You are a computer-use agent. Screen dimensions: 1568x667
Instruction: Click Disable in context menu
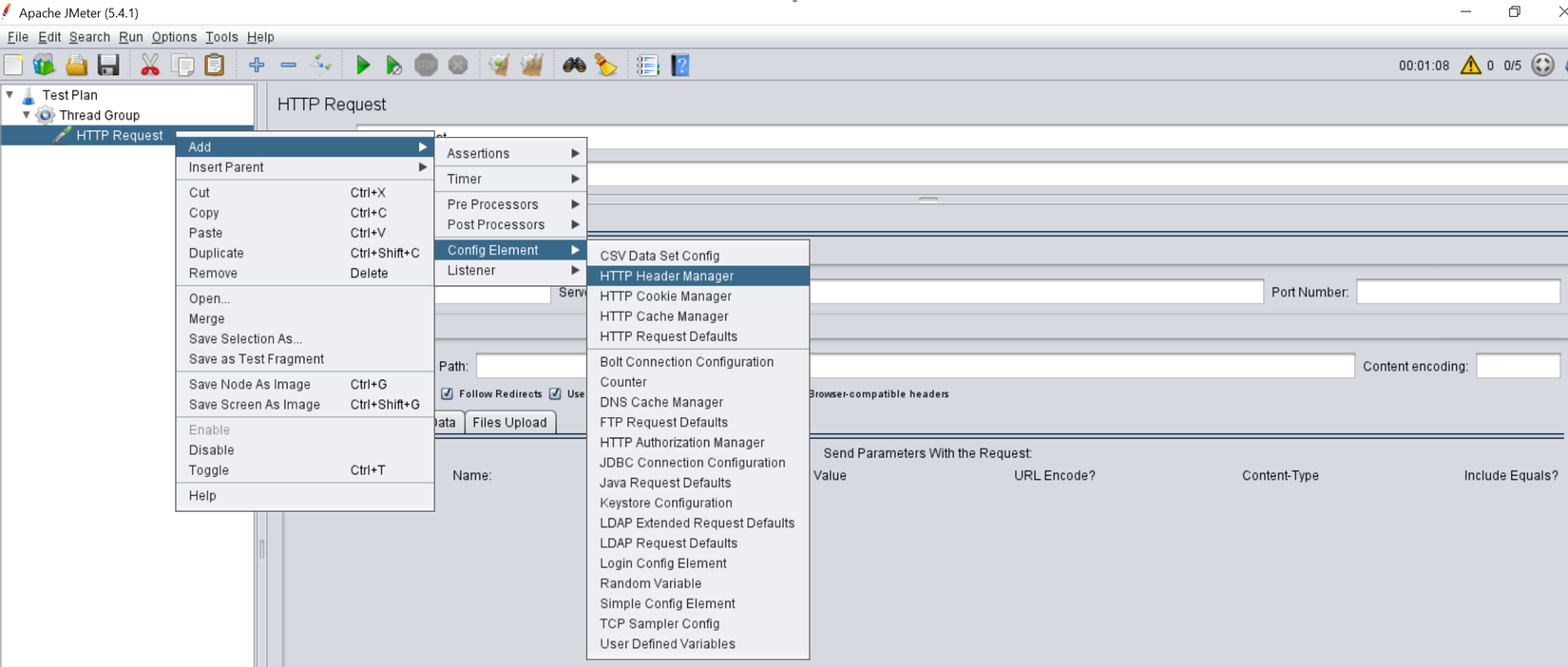click(x=305, y=449)
